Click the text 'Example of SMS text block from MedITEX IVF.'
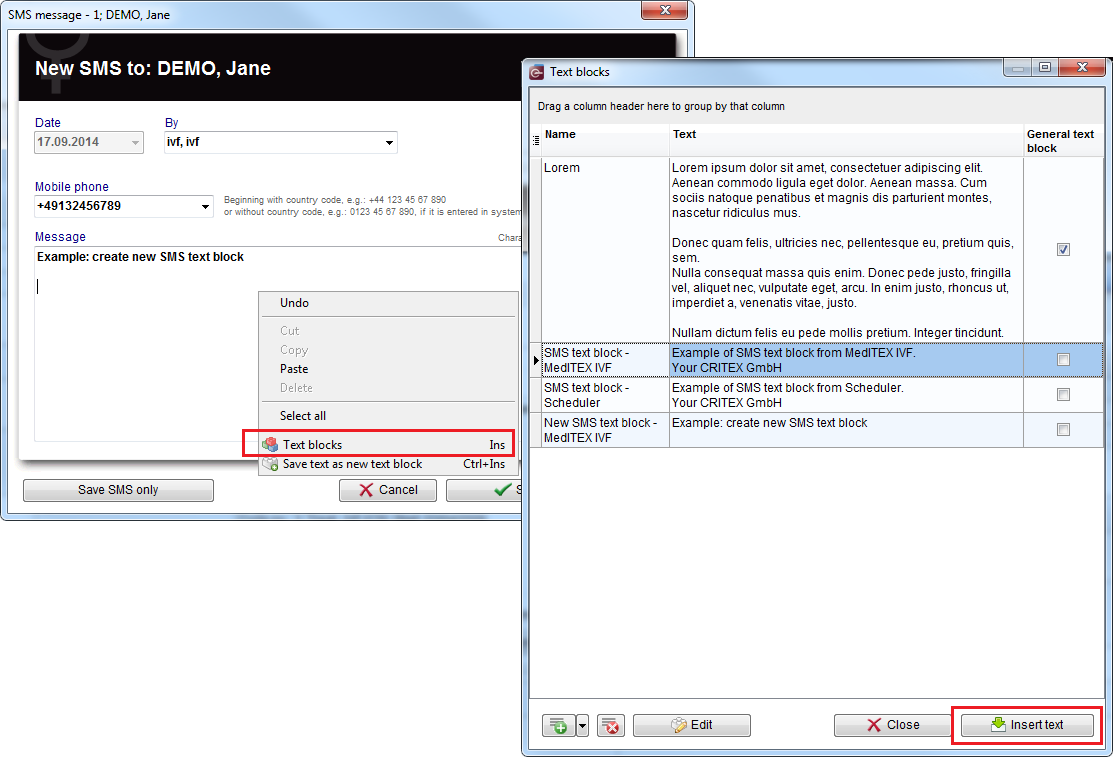 (794, 353)
